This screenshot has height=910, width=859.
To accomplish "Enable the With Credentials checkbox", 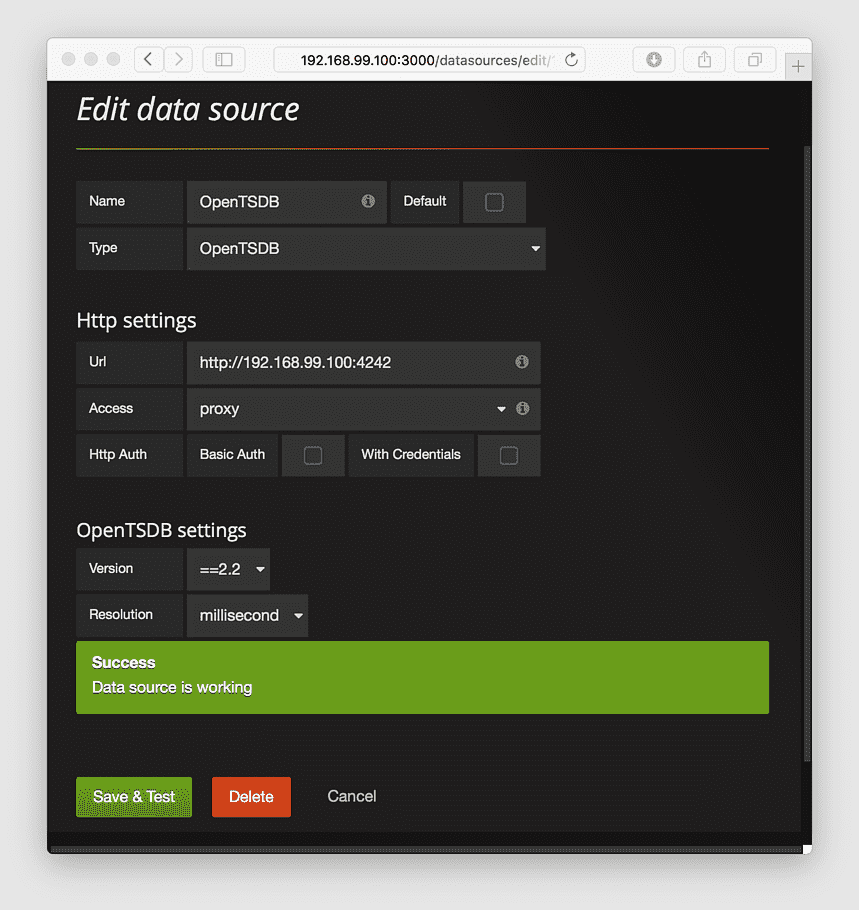I will (x=509, y=454).
